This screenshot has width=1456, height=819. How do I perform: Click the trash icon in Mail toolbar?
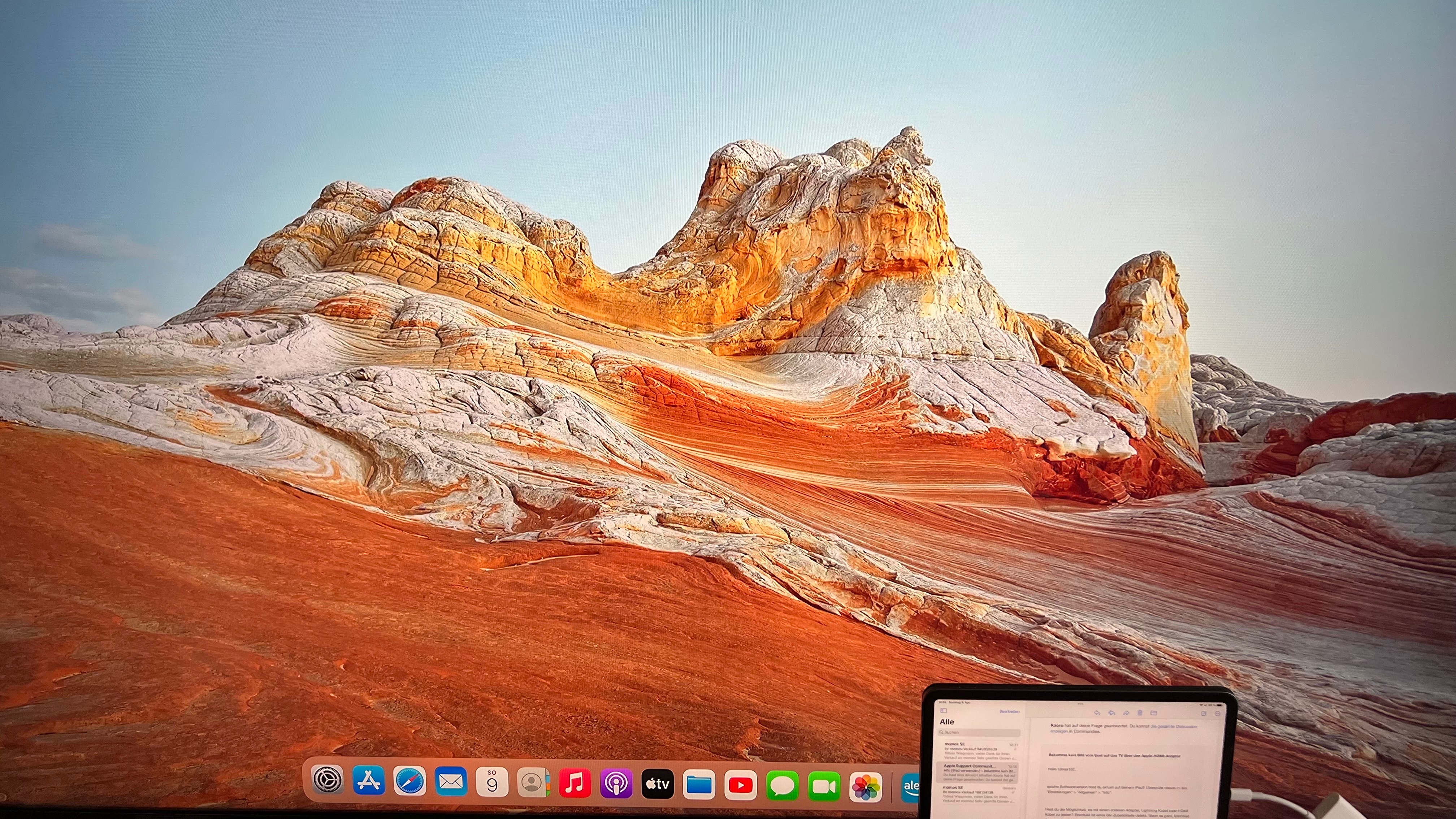1140,713
